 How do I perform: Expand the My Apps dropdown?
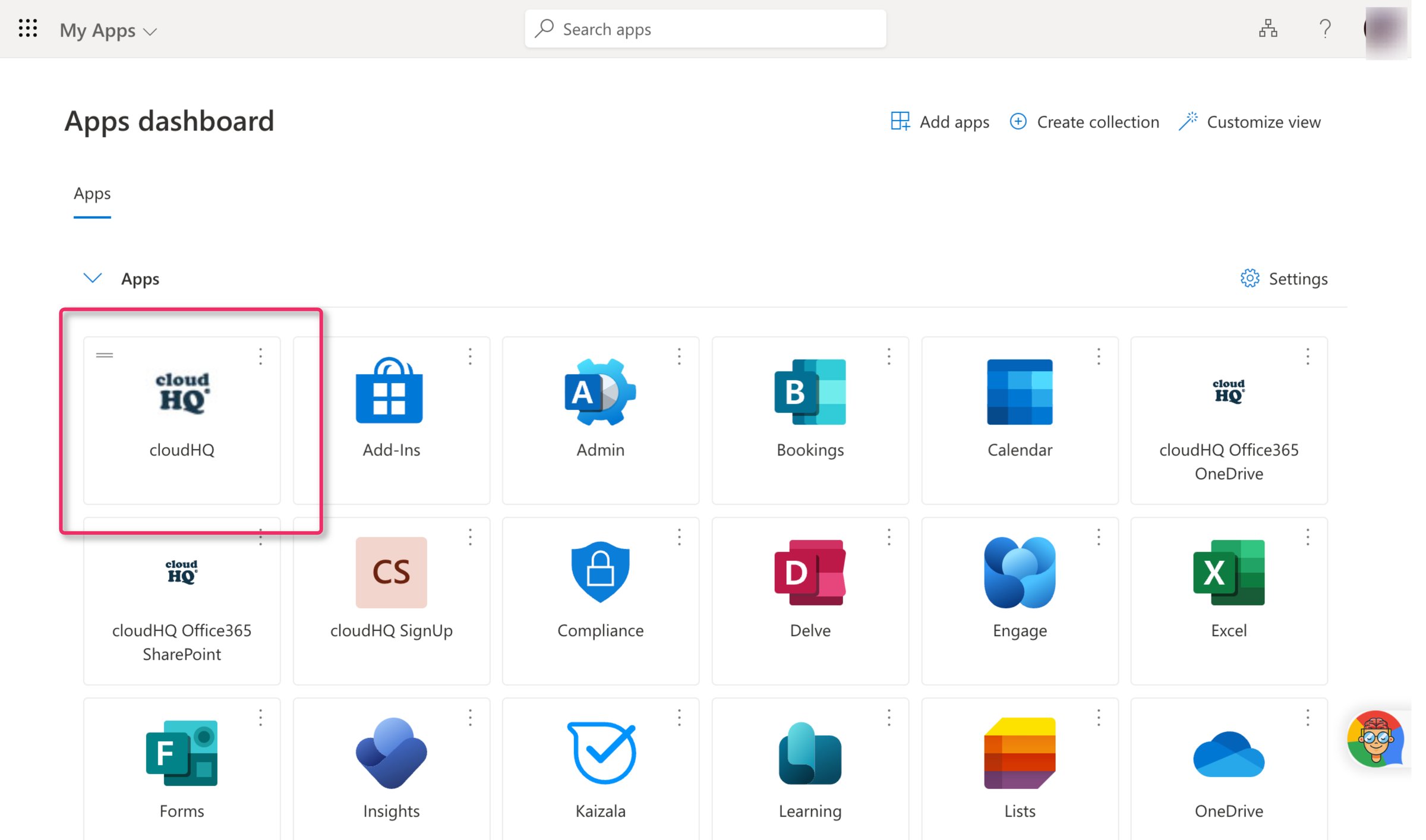[108, 30]
